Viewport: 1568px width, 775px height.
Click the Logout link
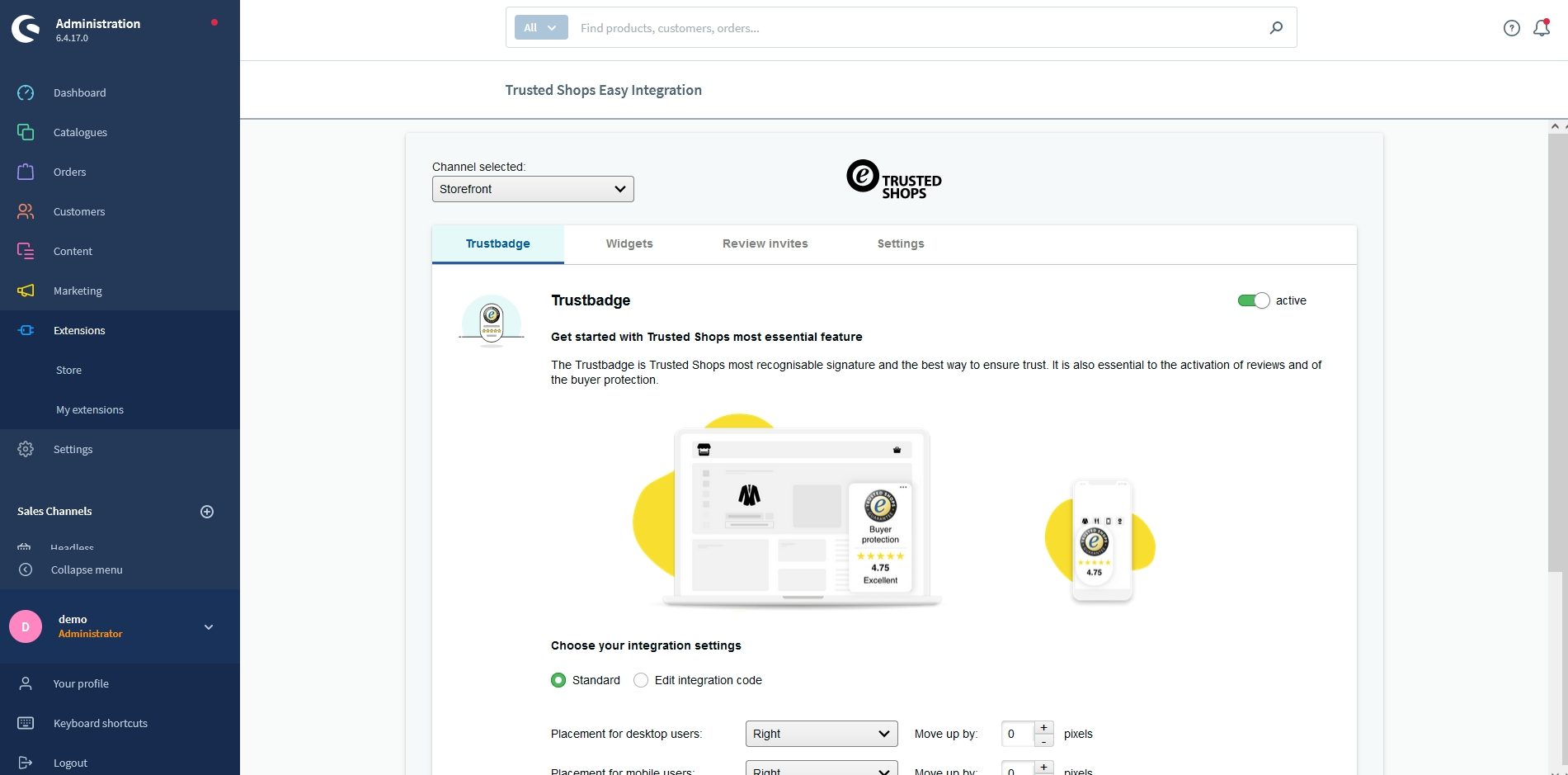coord(70,763)
